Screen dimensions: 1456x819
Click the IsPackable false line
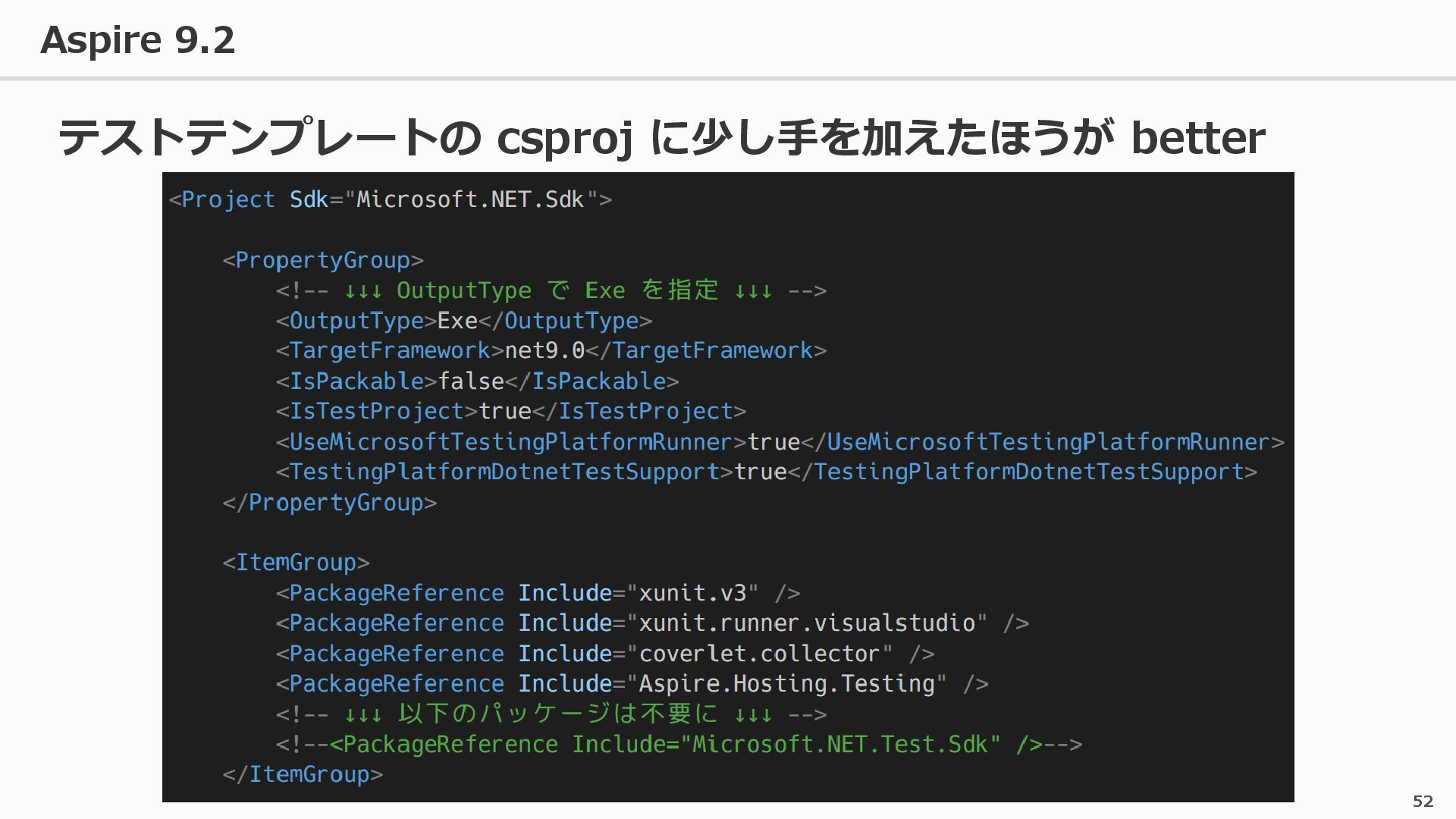(477, 381)
